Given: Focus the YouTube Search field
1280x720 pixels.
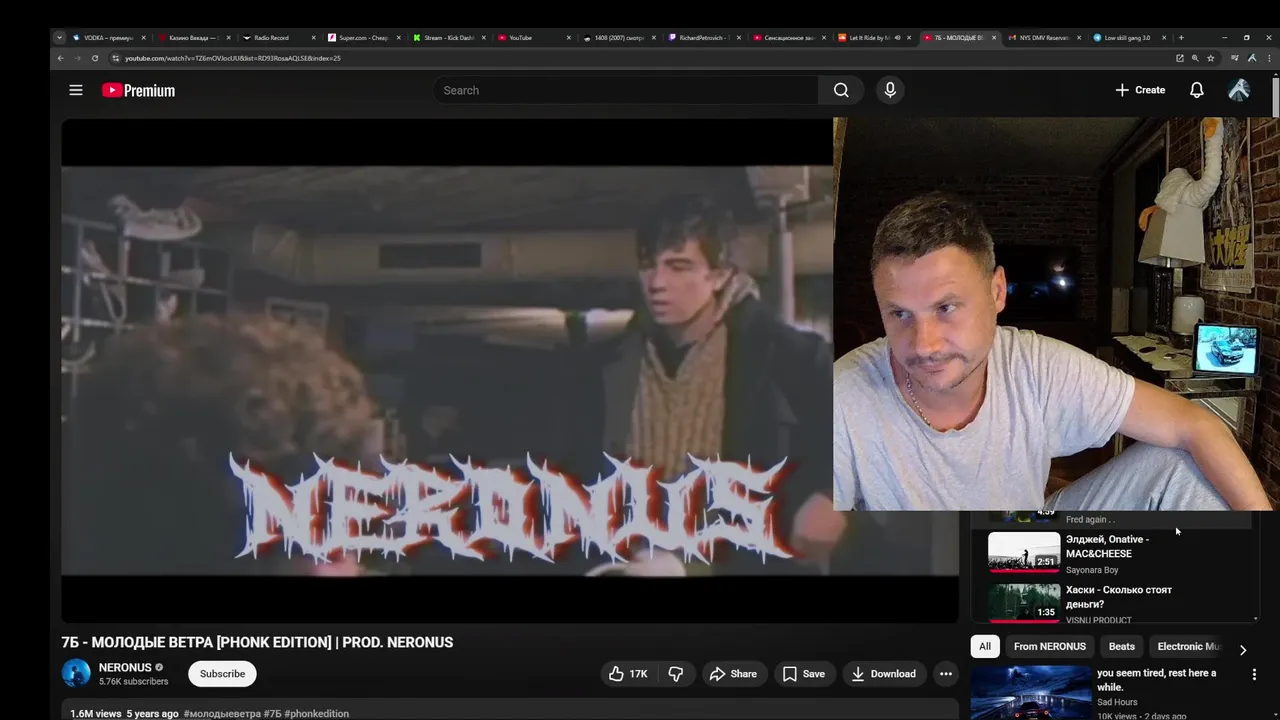Looking at the screenshot, I should (x=627, y=90).
